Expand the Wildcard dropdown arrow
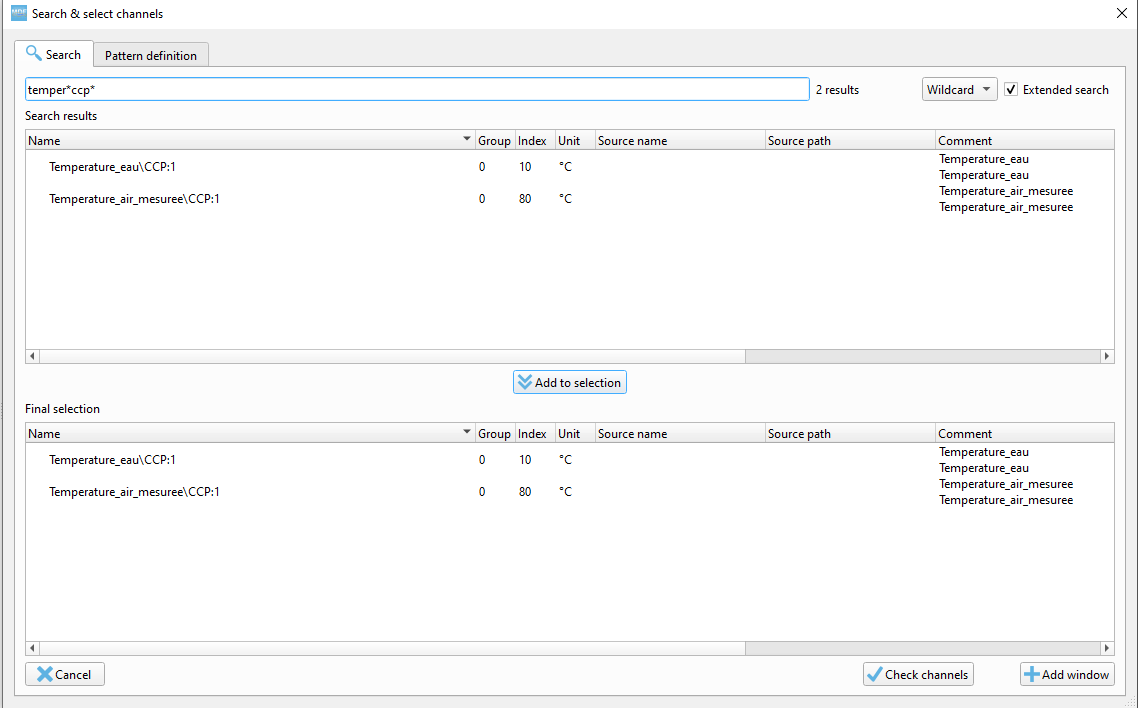 click(x=986, y=89)
